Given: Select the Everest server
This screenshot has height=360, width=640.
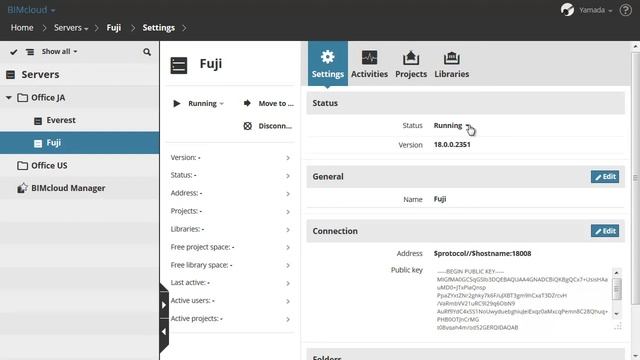Looking at the screenshot, I should pyautogui.click(x=61, y=120).
